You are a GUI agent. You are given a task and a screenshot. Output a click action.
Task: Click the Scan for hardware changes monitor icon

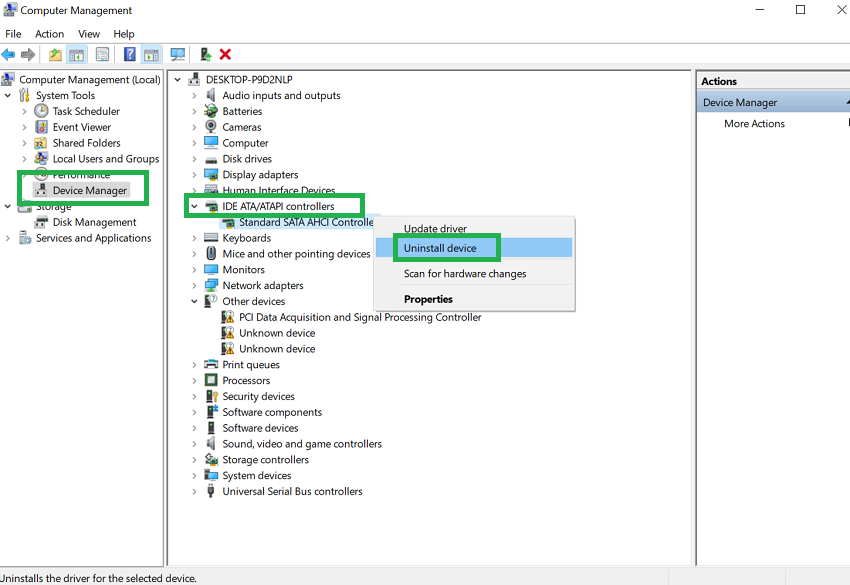click(x=178, y=54)
